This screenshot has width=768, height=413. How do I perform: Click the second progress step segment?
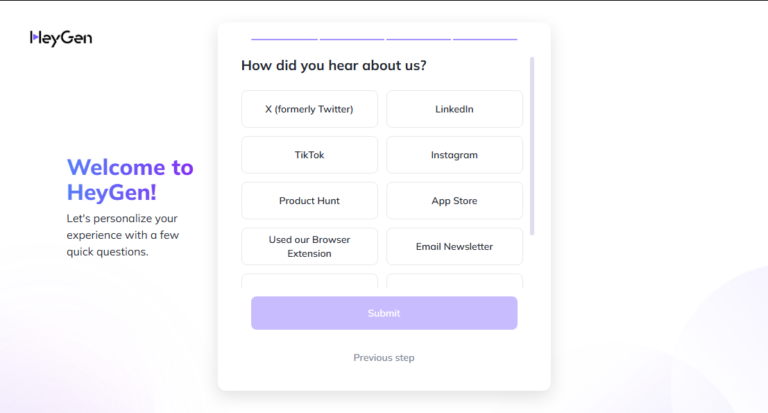[x=352, y=39]
